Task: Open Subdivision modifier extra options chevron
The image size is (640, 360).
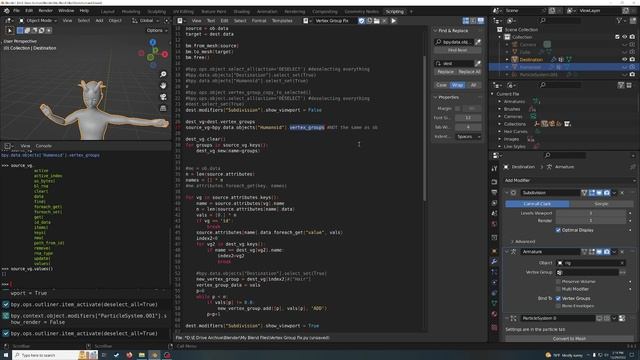Action: pyautogui.click(x=615, y=193)
